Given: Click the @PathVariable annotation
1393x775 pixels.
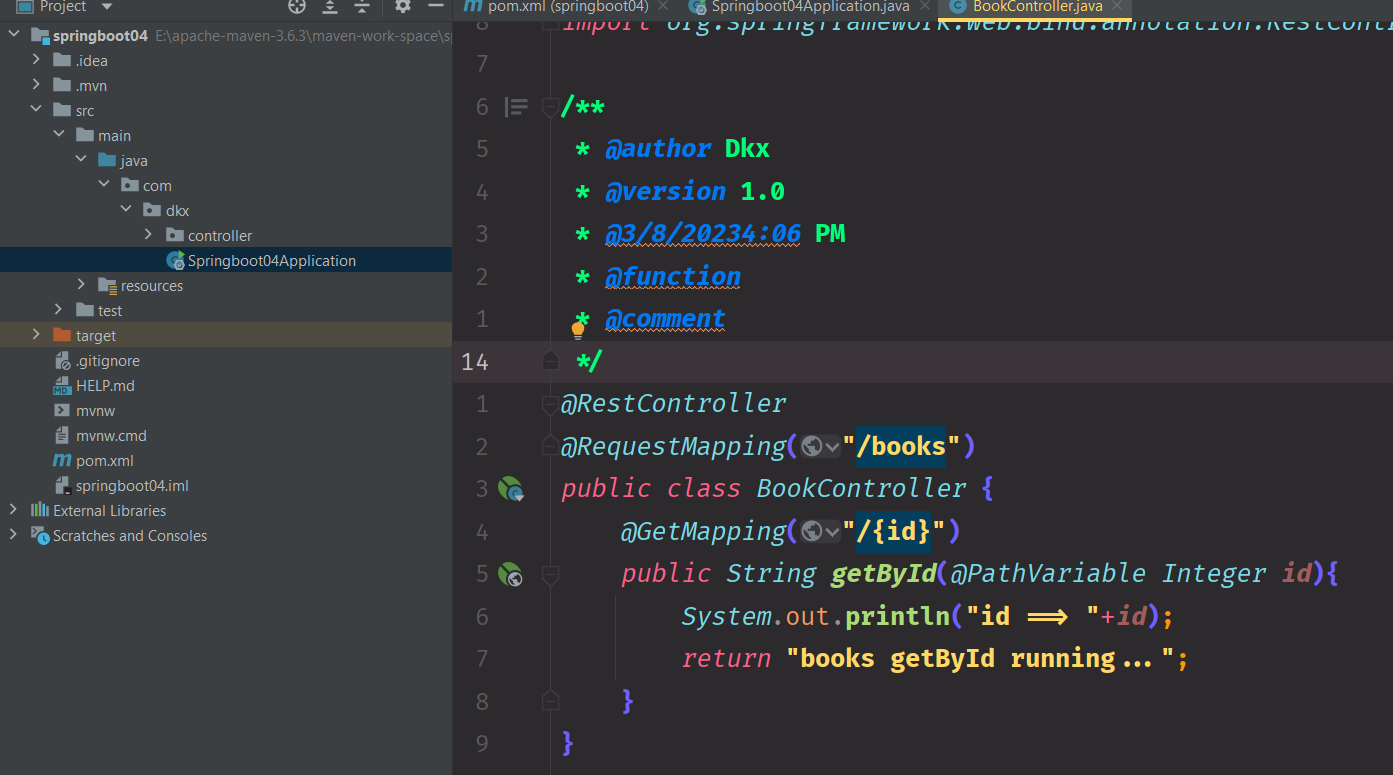Looking at the screenshot, I should pyautogui.click(x=1048, y=574).
